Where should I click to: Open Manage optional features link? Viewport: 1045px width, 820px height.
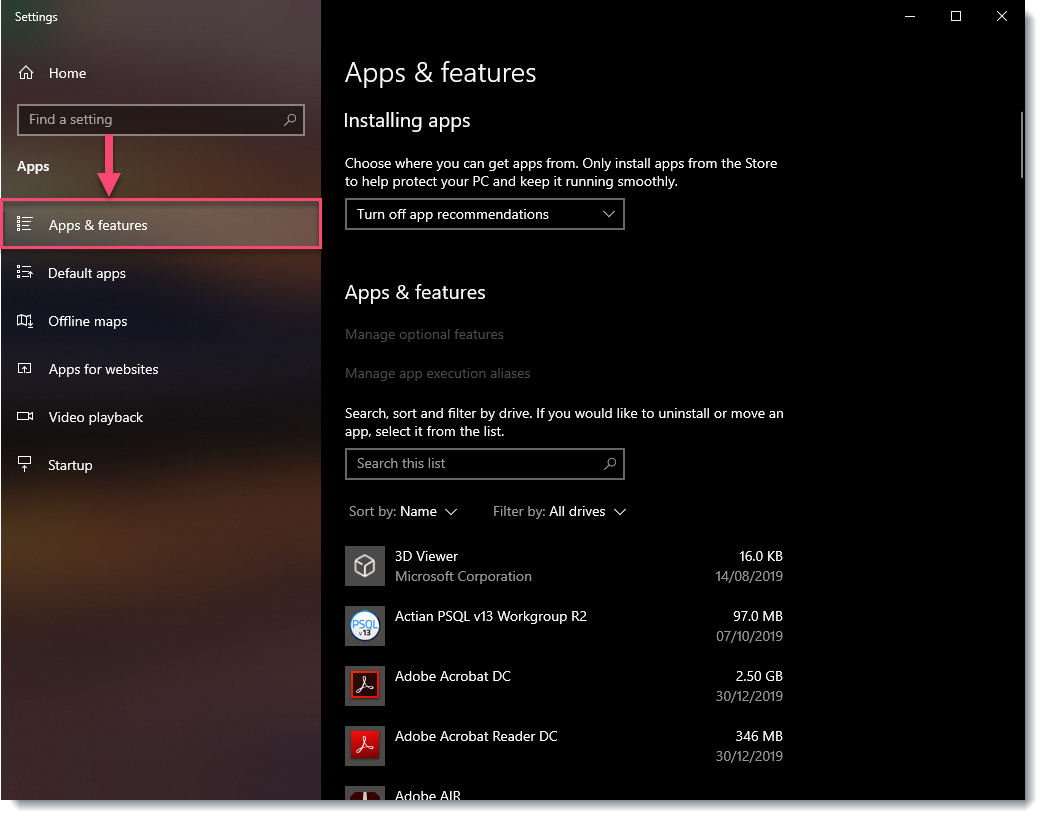[x=425, y=335]
